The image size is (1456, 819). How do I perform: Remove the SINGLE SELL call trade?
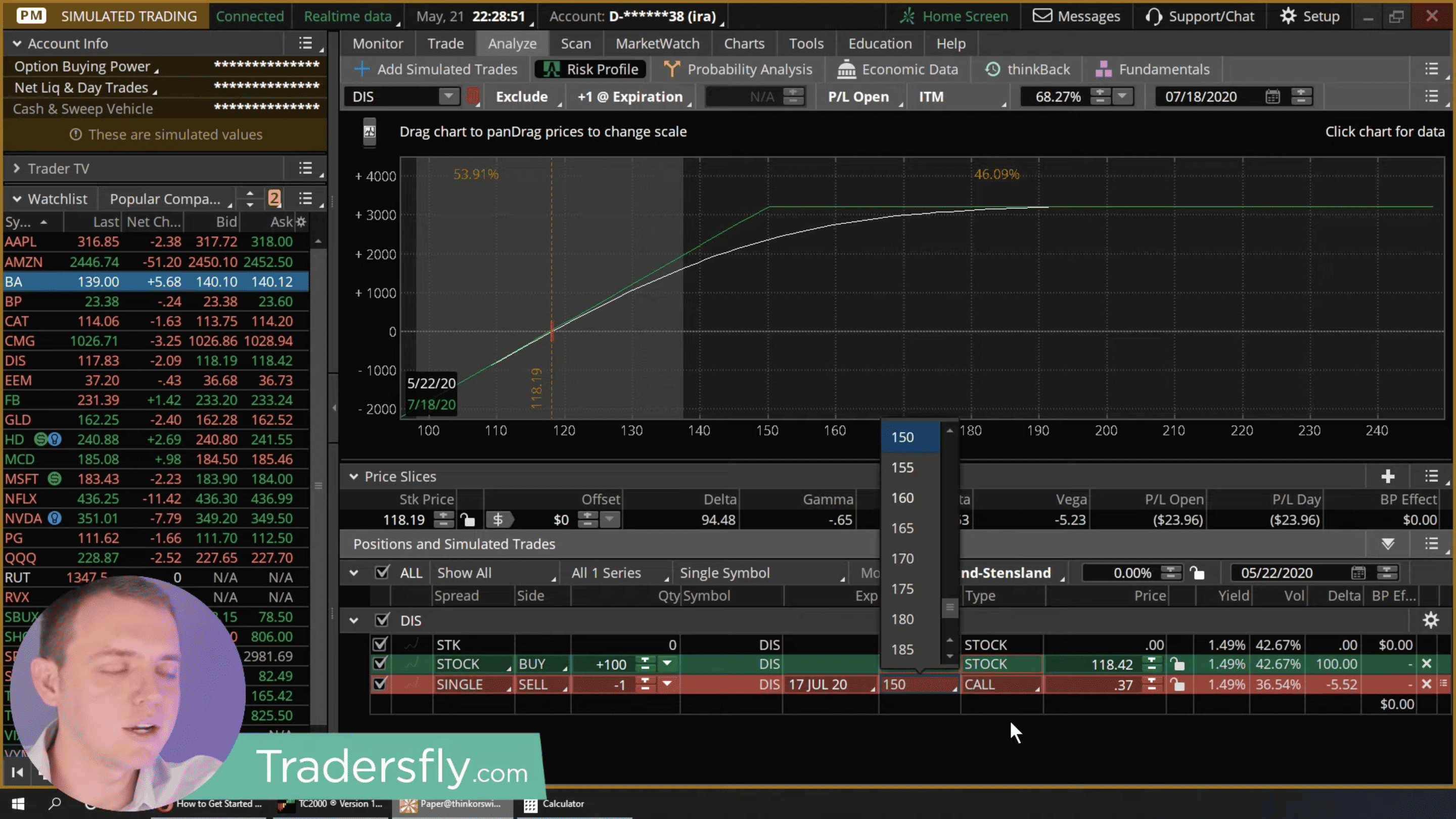(x=1427, y=685)
